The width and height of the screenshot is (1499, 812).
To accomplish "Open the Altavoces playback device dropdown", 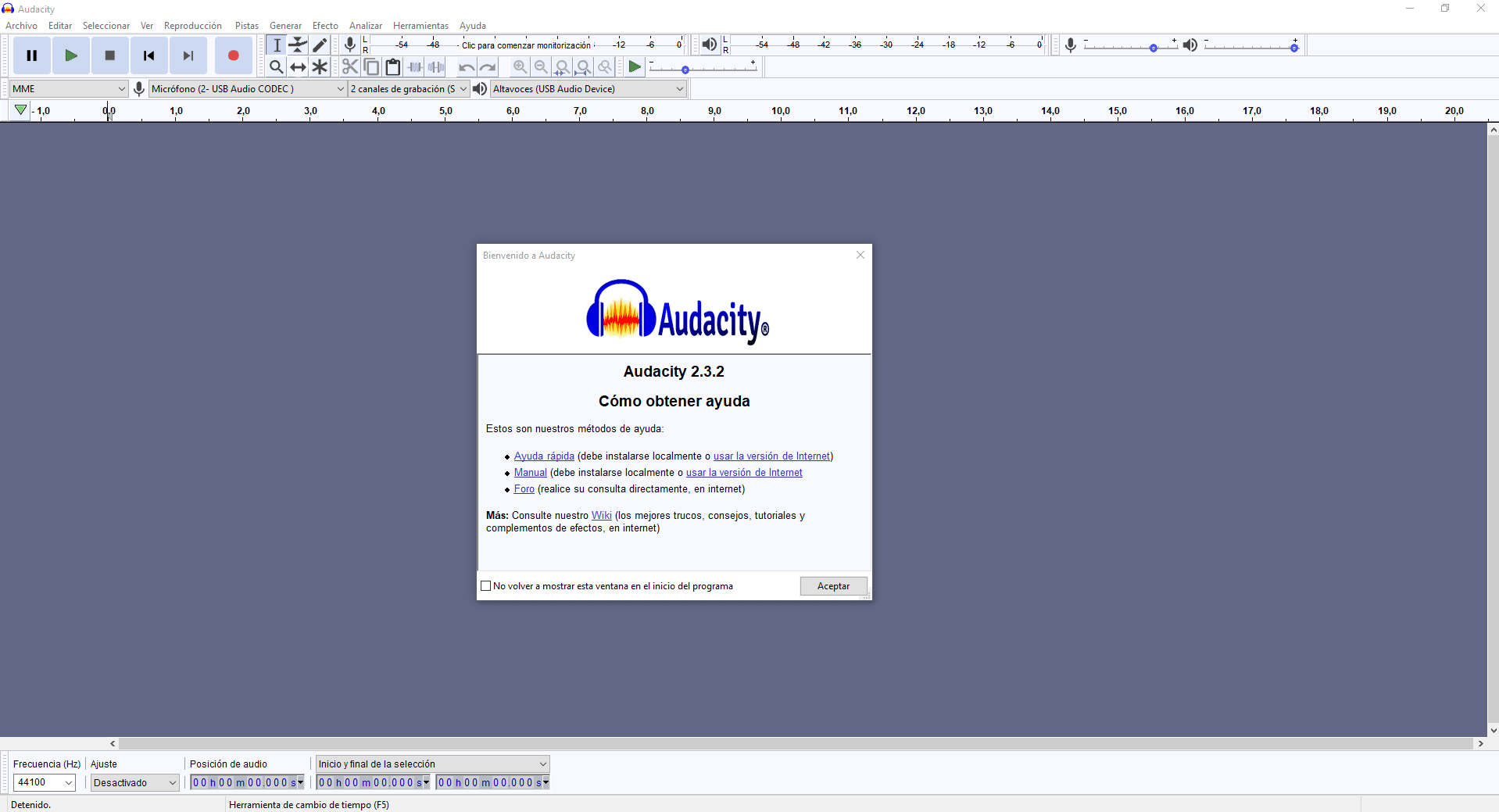I will (589, 89).
